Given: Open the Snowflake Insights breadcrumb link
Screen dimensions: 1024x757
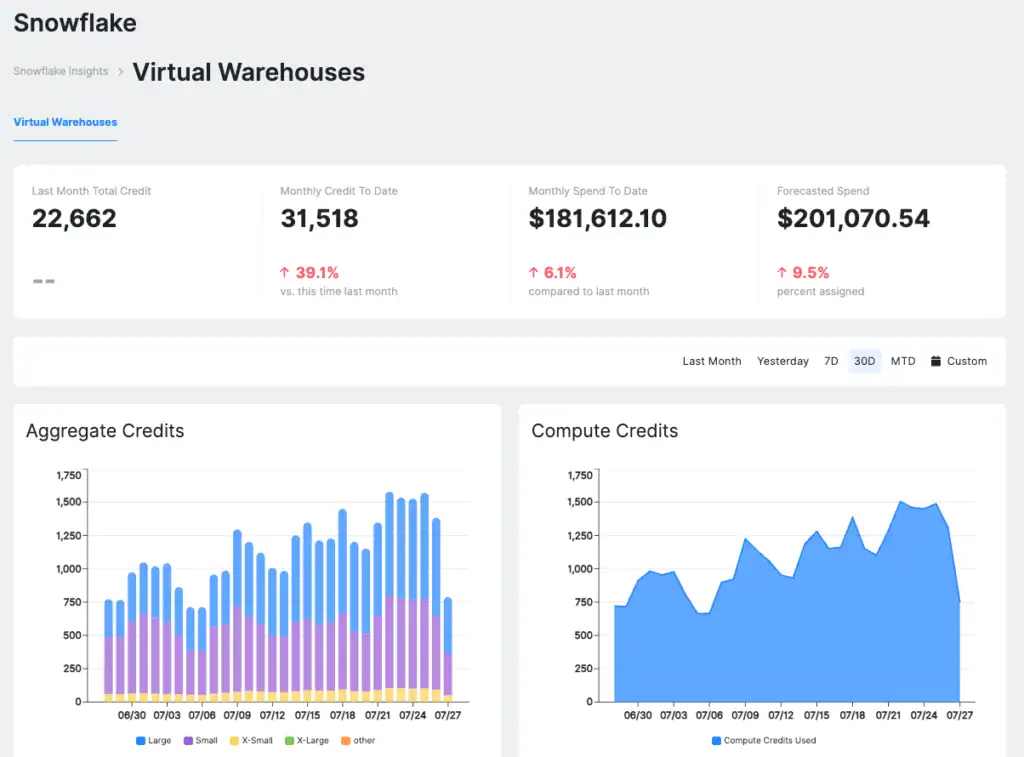Looking at the screenshot, I should click(x=61, y=71).
